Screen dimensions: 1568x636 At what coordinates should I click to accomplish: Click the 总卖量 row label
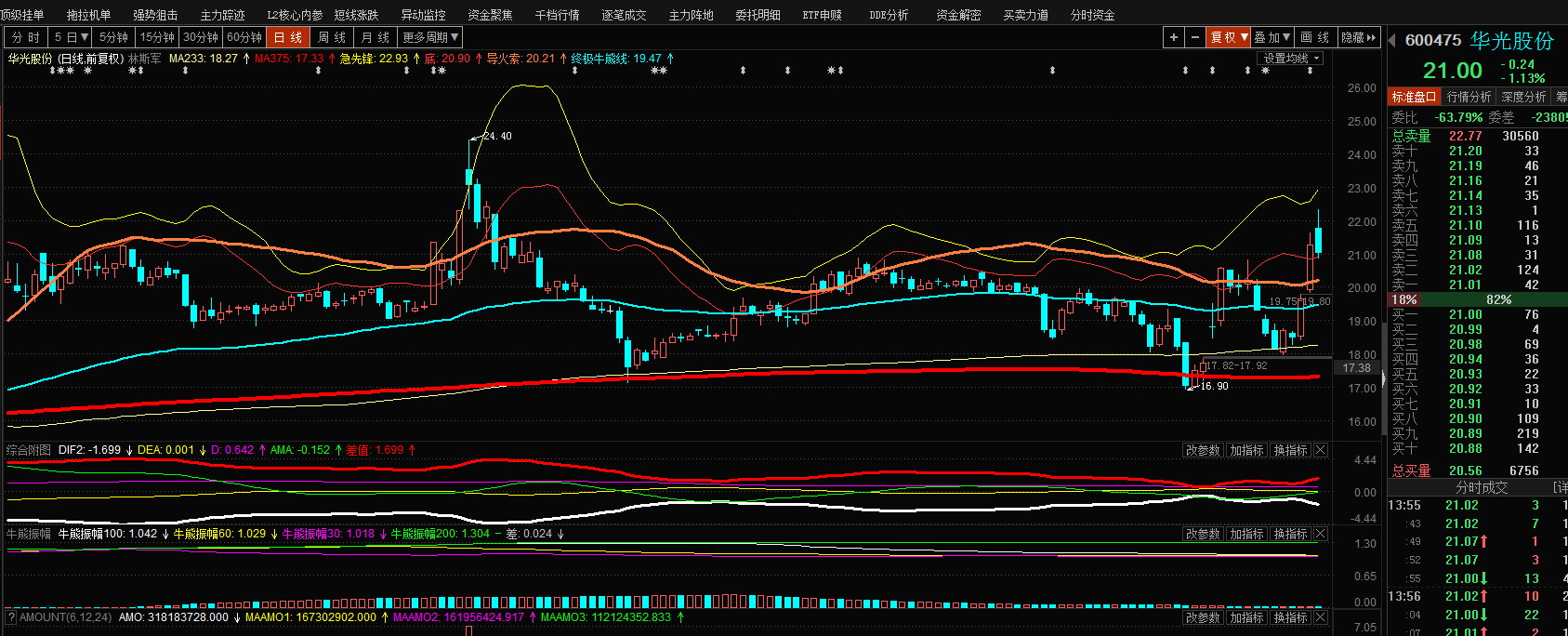point(1411,136)
